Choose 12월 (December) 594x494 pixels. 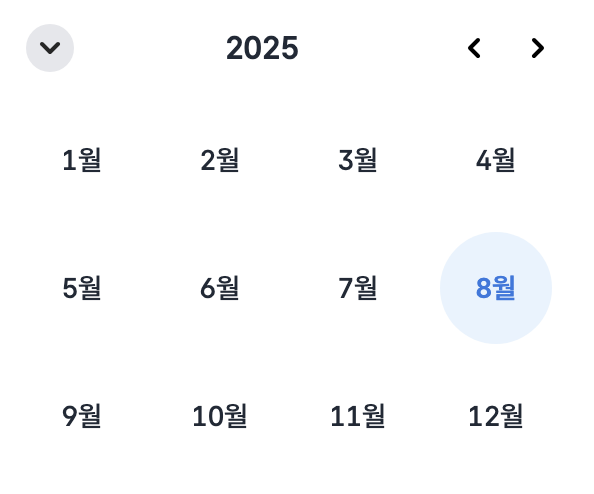click(x=496, y=416)
